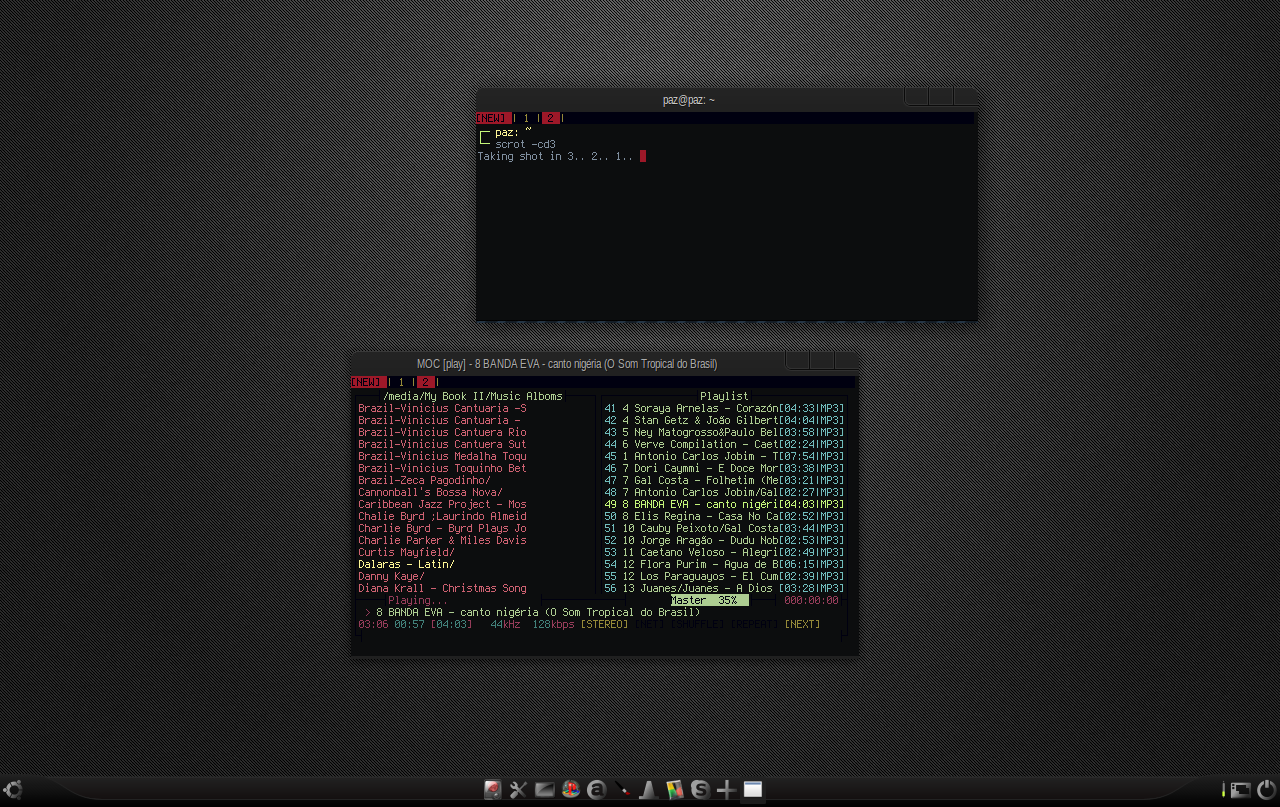Switch to tab 2 in paz@paz terminal
Viewport: 1280px width, 807px height.
tap(551, 118)
